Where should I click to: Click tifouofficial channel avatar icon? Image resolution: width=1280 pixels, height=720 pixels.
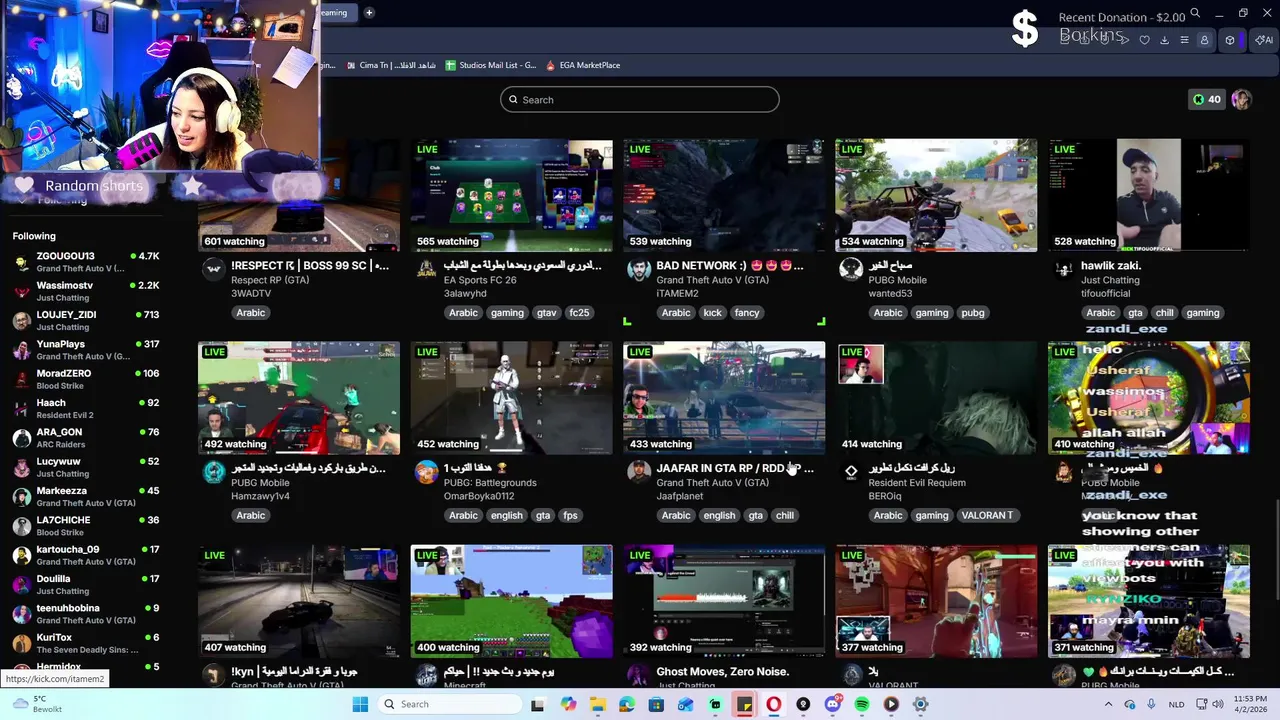tap(1063, 269)
